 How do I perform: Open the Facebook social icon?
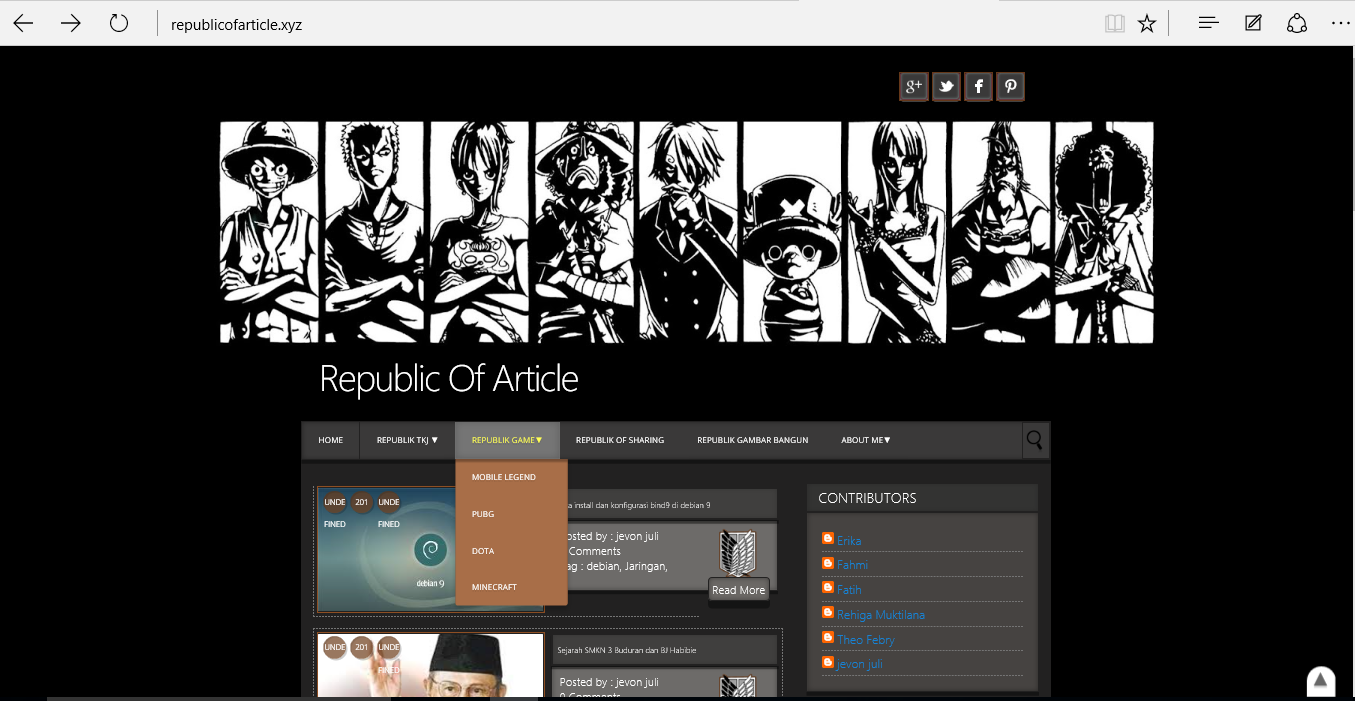[978, 87]
